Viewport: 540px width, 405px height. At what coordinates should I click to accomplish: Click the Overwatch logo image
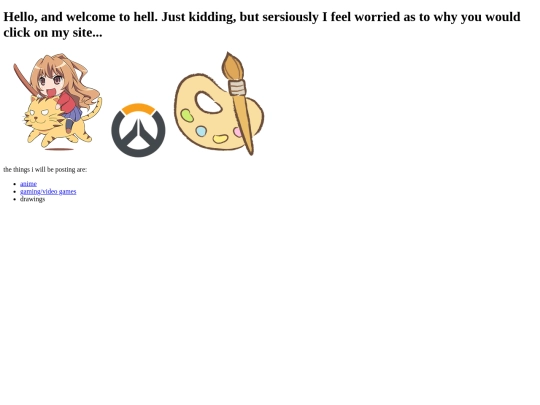click(138, 130)
